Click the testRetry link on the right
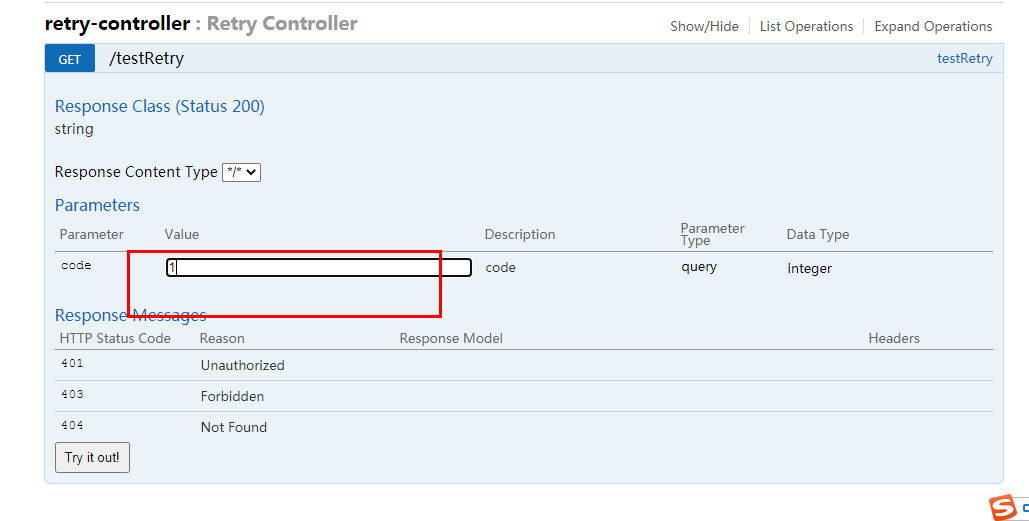This screenshot has width=1029, height=521. [x=964, y=59]
